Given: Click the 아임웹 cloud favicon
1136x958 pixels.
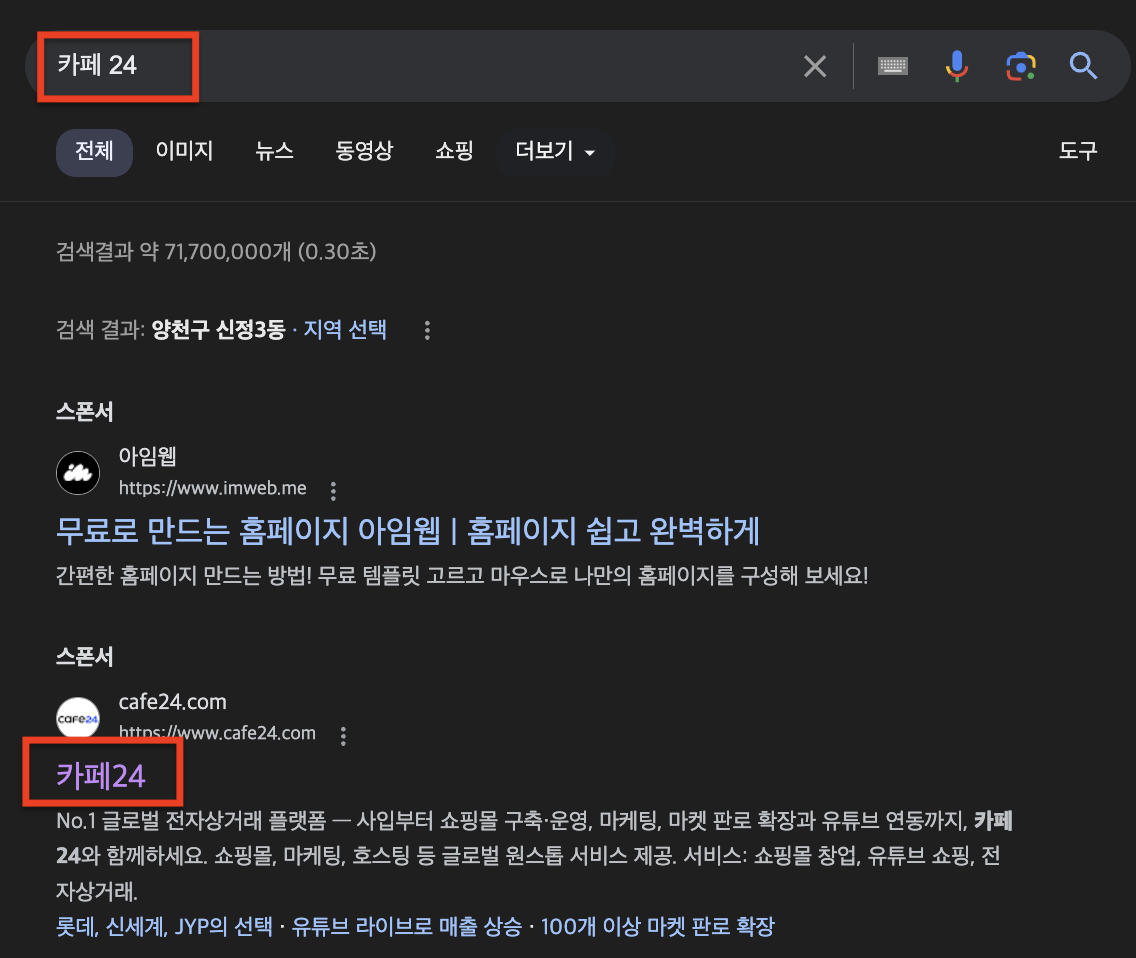Looking at the screenshot, I should pos(78,472).
